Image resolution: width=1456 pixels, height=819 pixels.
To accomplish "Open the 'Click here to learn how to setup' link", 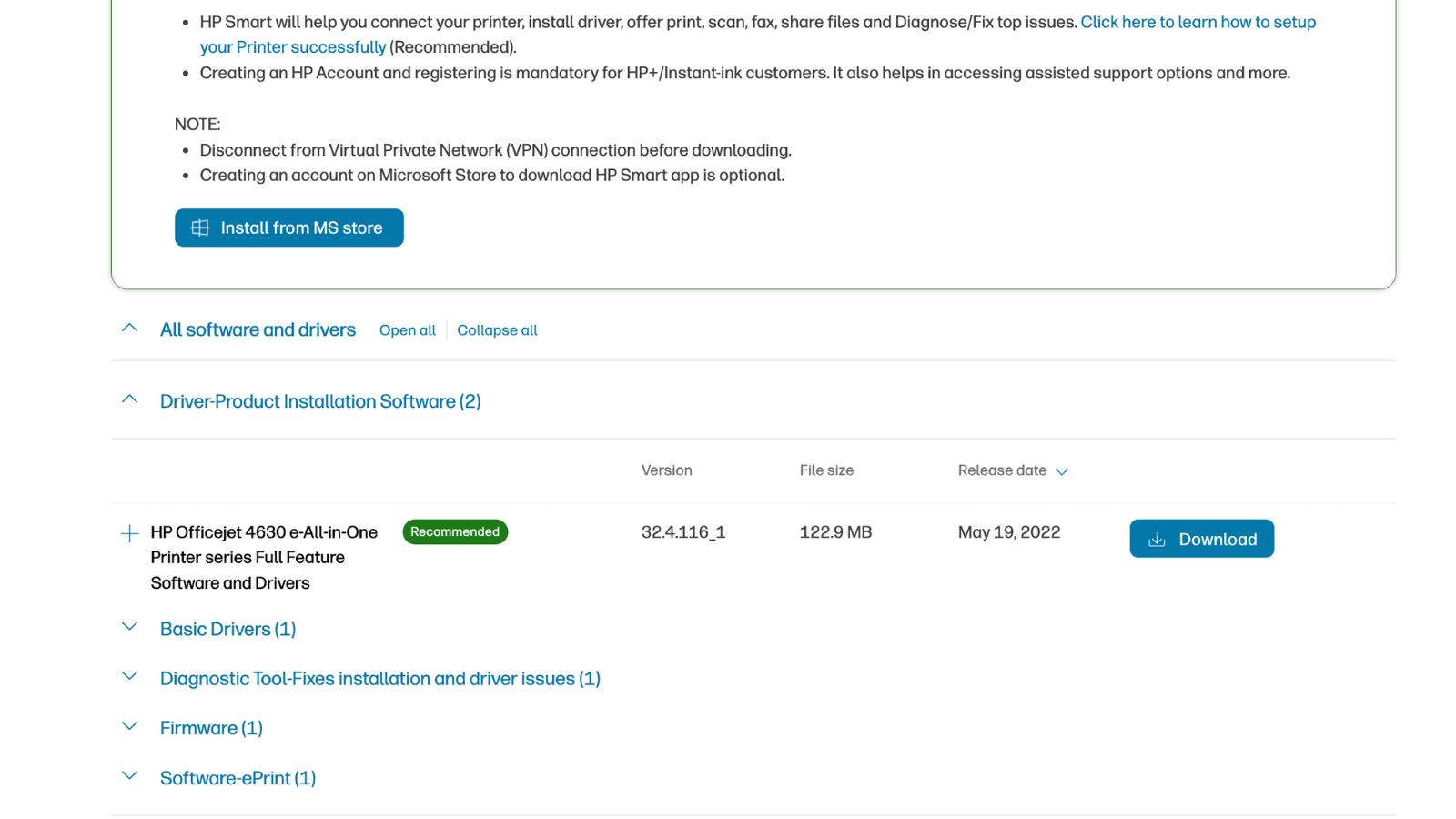I will pos(1198,22).
